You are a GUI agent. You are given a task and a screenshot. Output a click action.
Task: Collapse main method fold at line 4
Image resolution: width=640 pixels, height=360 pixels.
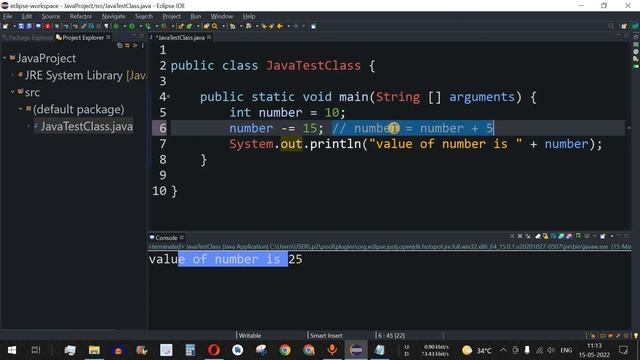coord(169,97)
